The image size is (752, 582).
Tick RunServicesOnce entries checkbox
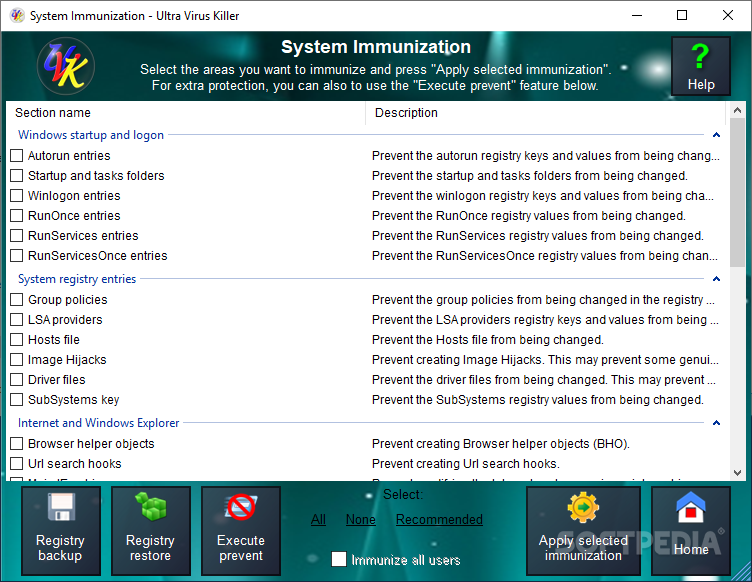click(17, 256)
